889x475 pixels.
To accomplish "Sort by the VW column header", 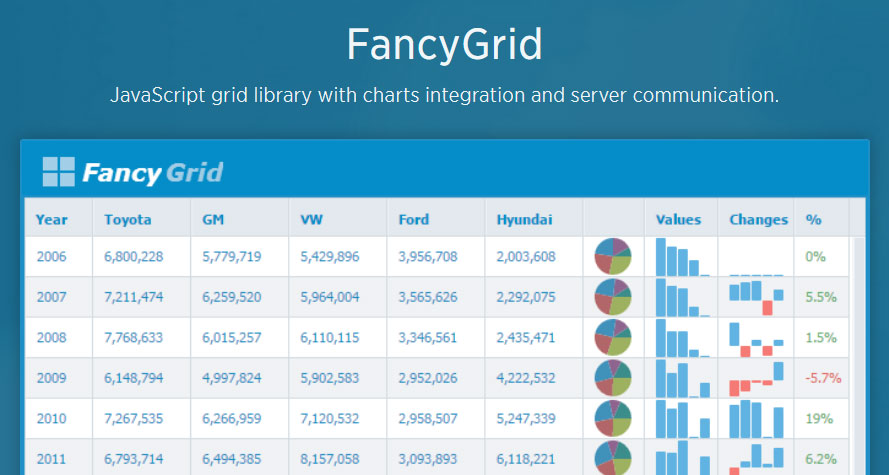I will pyautogui.click(x=337, y=219).
